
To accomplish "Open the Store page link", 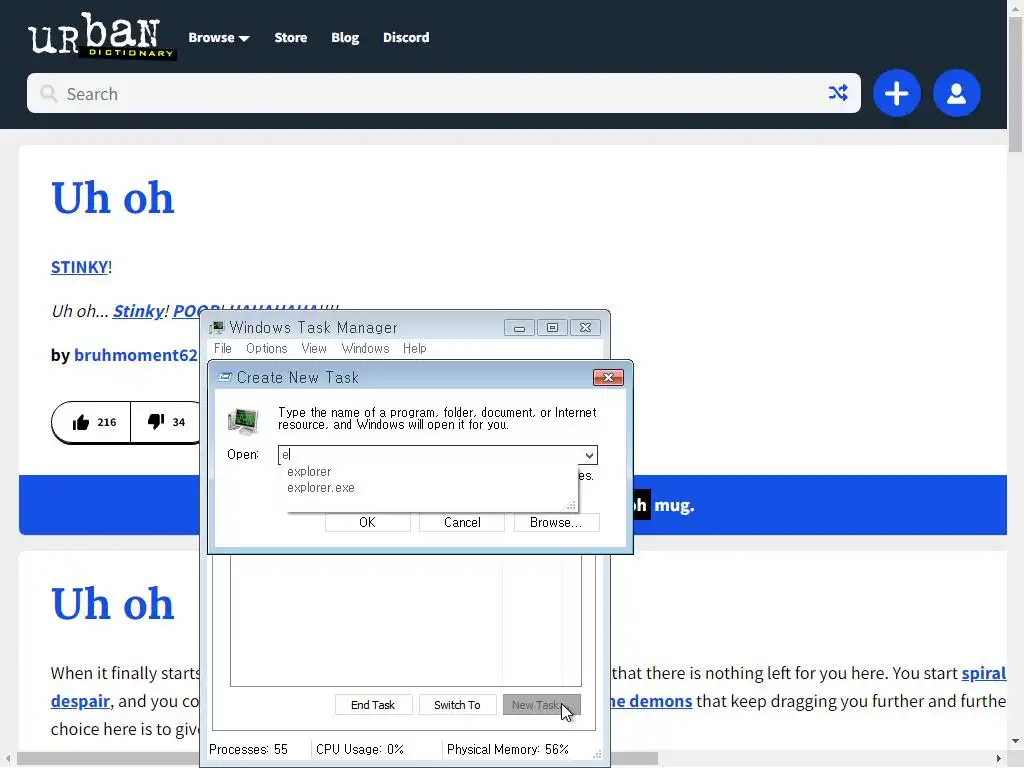I will pos(291,37).
